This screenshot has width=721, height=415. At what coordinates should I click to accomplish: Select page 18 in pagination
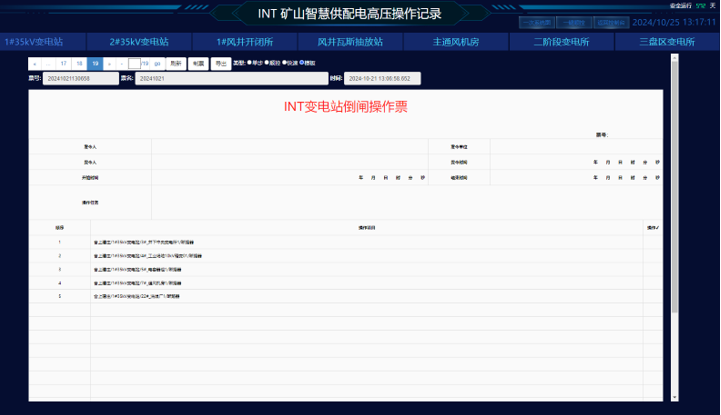pos(79,62)
